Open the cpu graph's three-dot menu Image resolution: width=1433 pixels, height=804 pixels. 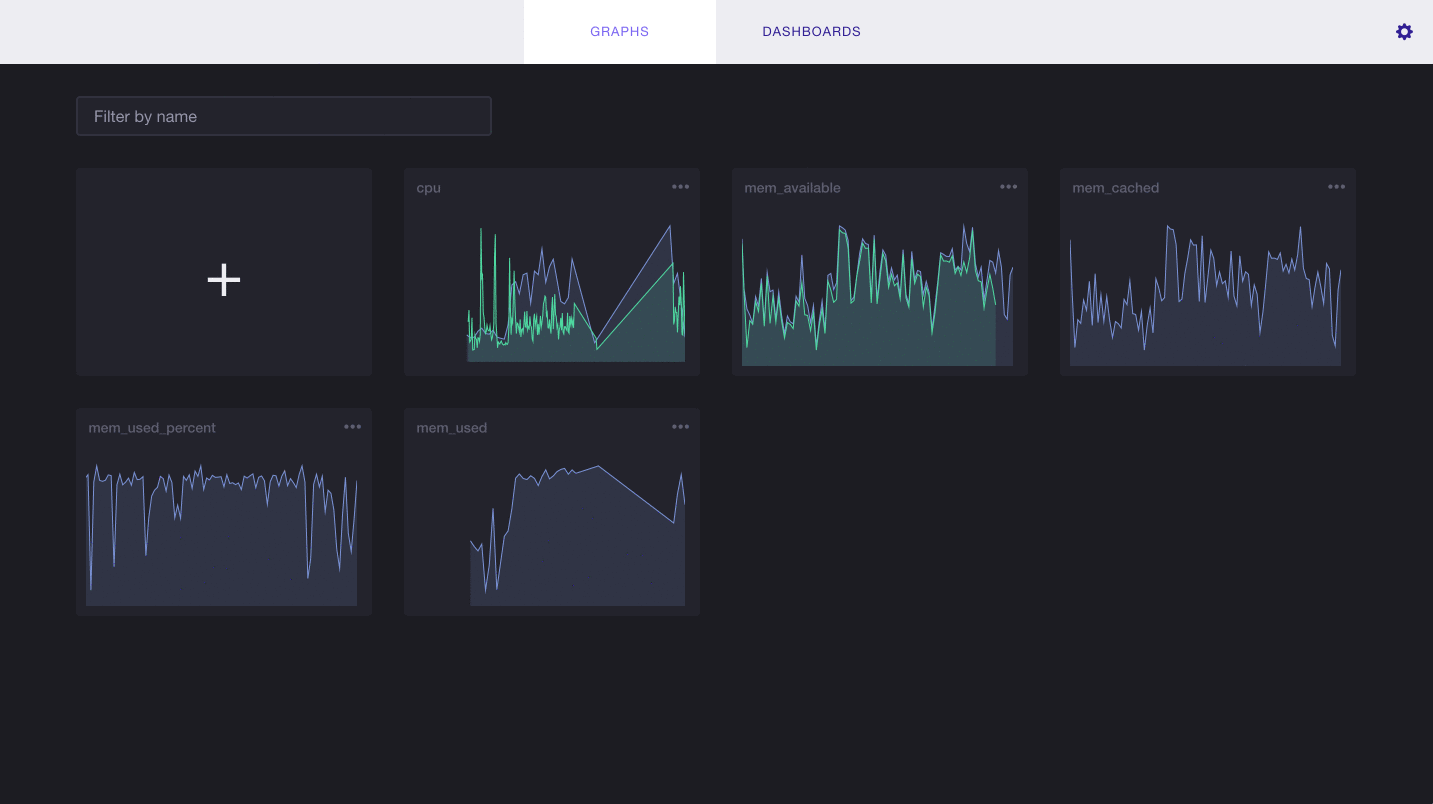coord(681,187)
